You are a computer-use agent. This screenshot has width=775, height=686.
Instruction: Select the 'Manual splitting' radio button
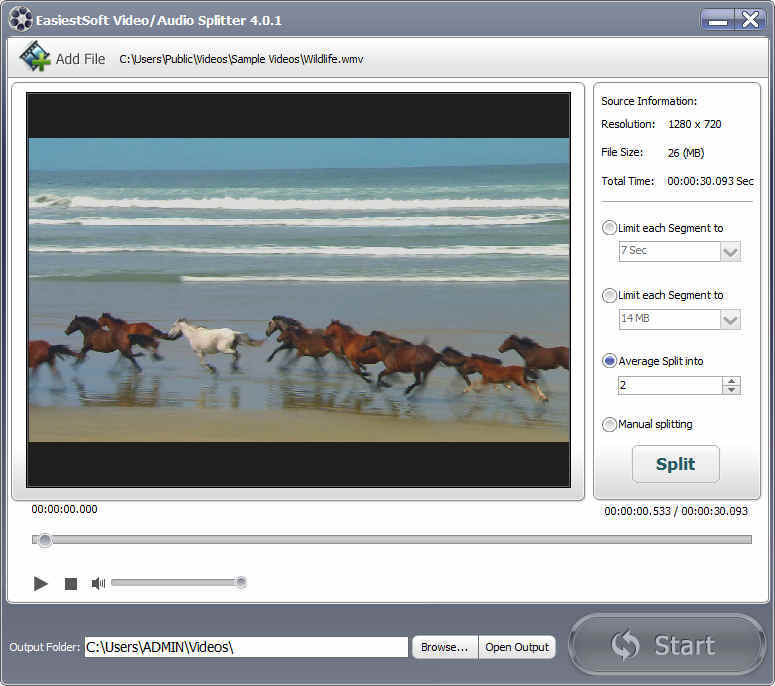point(609,424)
